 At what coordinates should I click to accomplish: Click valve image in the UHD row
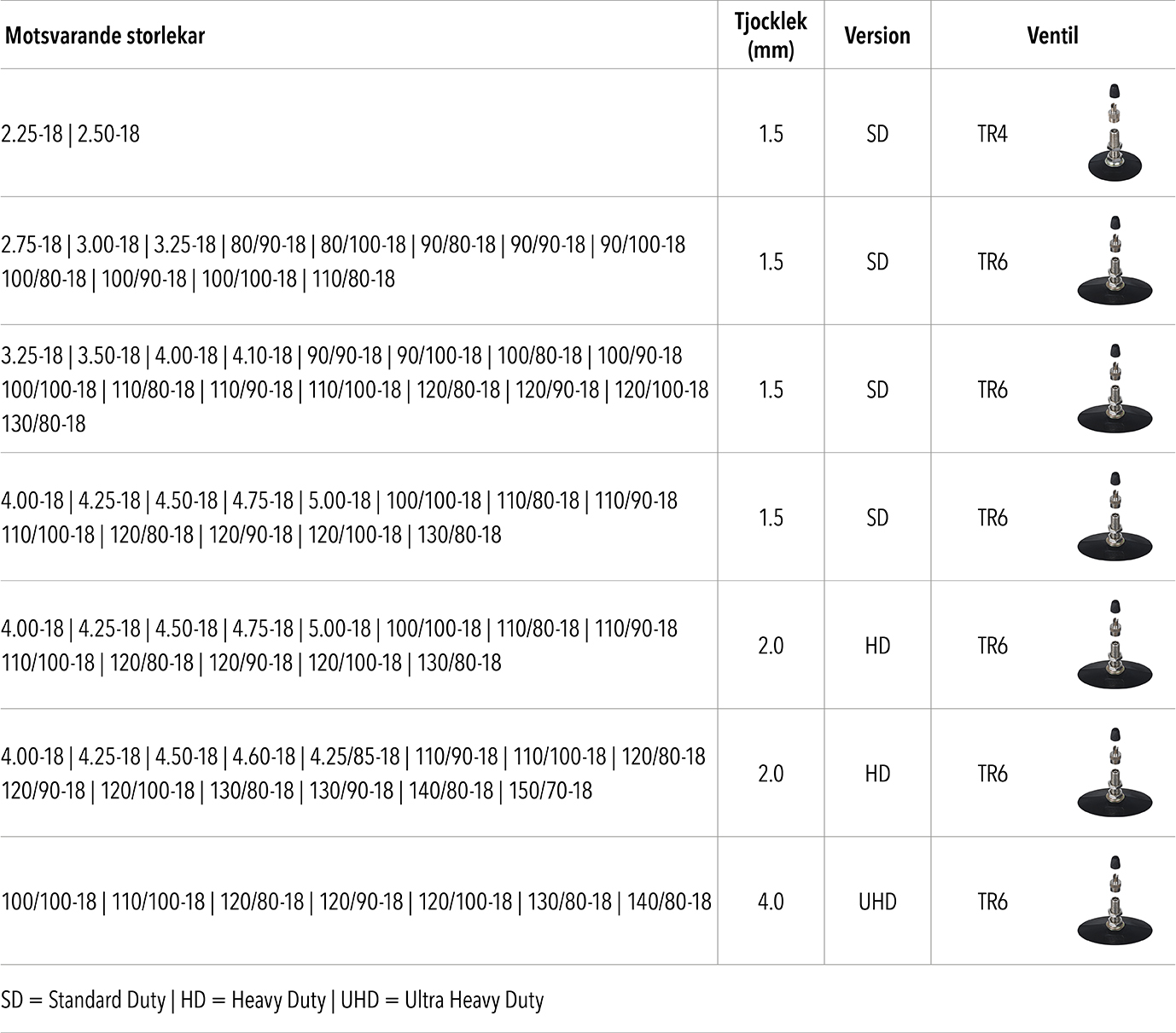coord(1114,901)
